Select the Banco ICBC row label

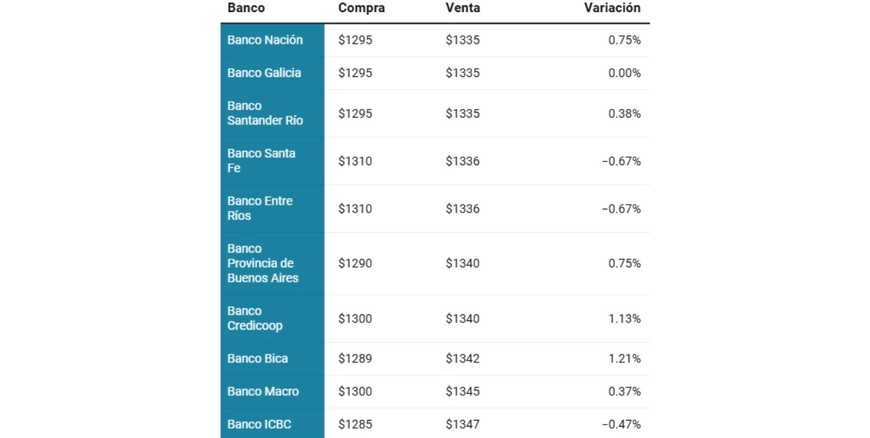tap(259, 424)
